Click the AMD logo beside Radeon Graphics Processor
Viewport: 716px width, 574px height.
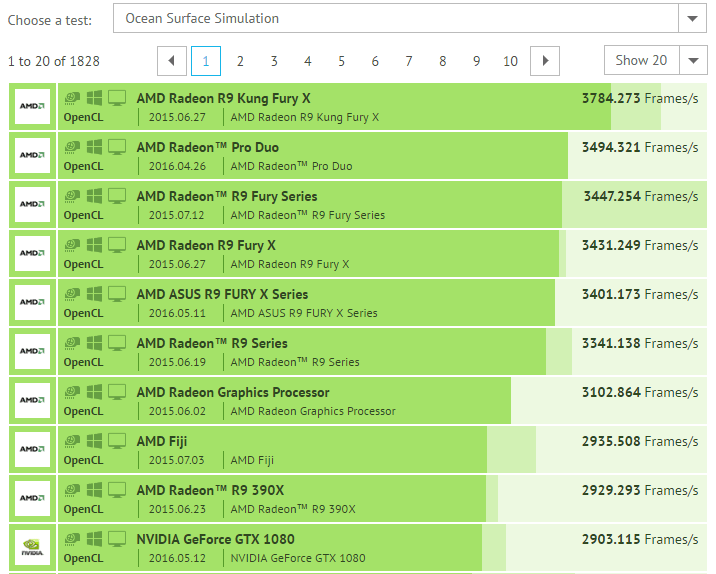click(x=32, y=400)
